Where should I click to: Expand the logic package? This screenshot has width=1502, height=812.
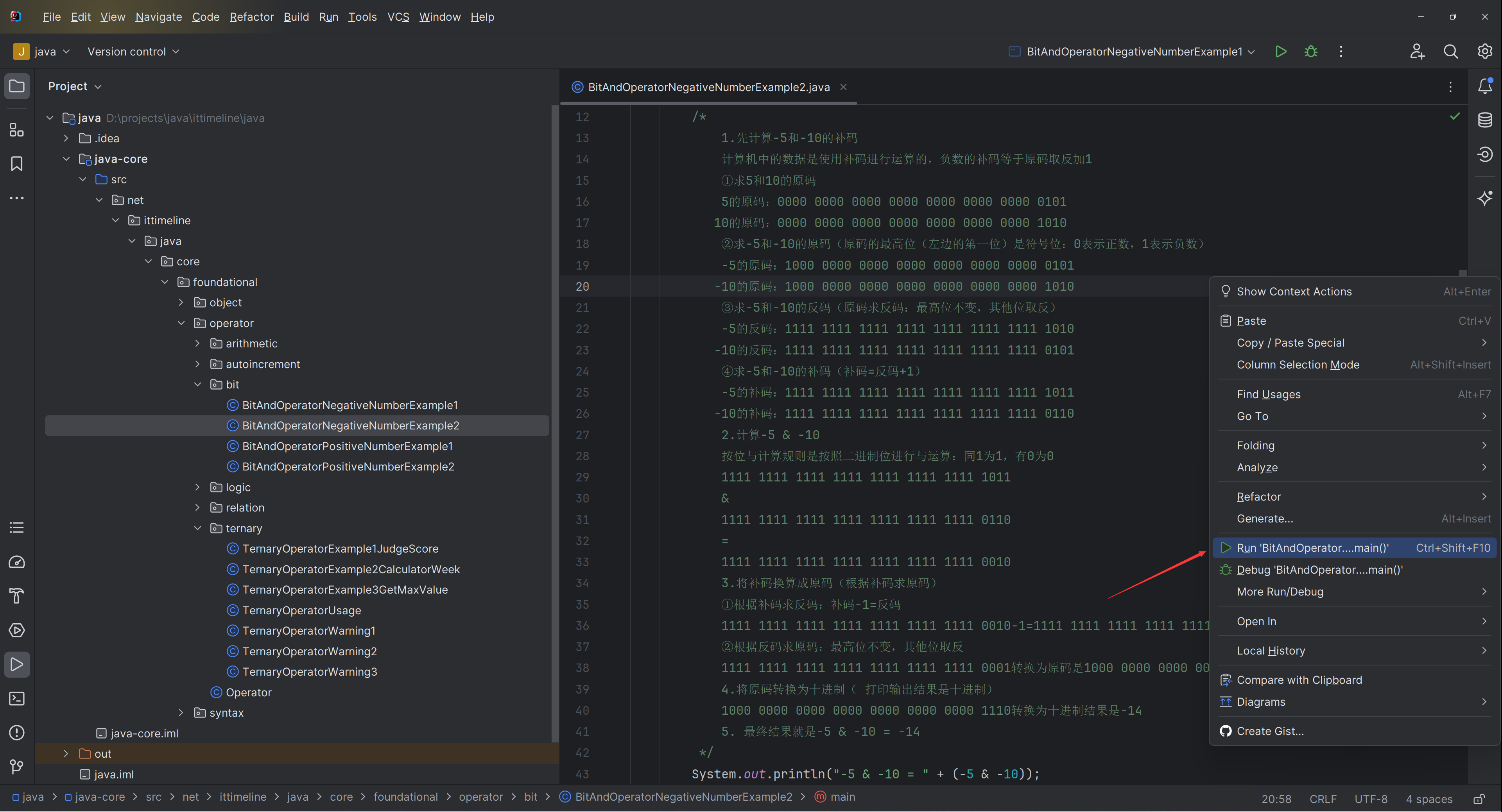point(197,487)
